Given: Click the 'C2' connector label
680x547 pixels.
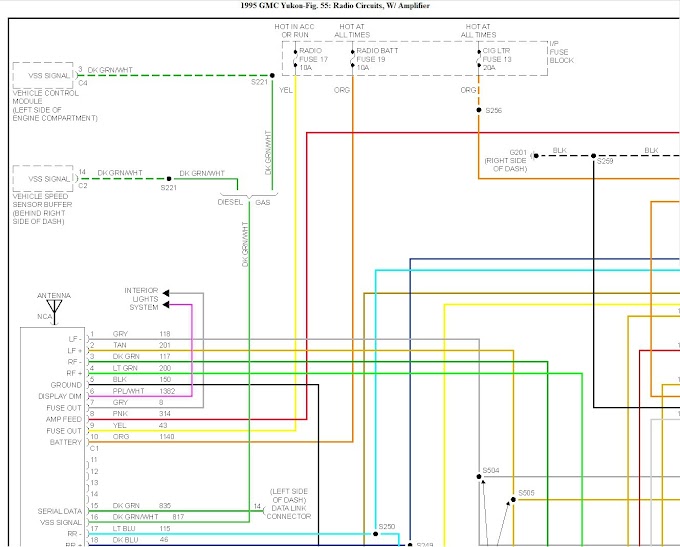Looking at the screenshot, I should [x=82, y=186].
